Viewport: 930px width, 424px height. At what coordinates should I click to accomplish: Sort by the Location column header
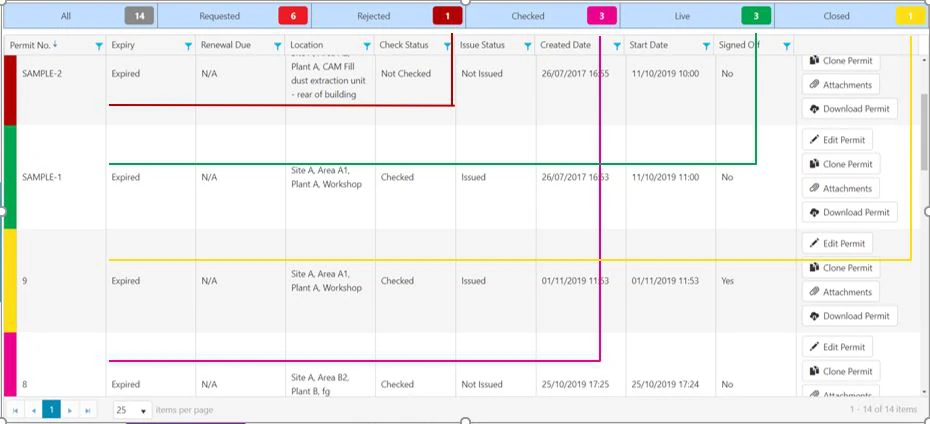307,45
